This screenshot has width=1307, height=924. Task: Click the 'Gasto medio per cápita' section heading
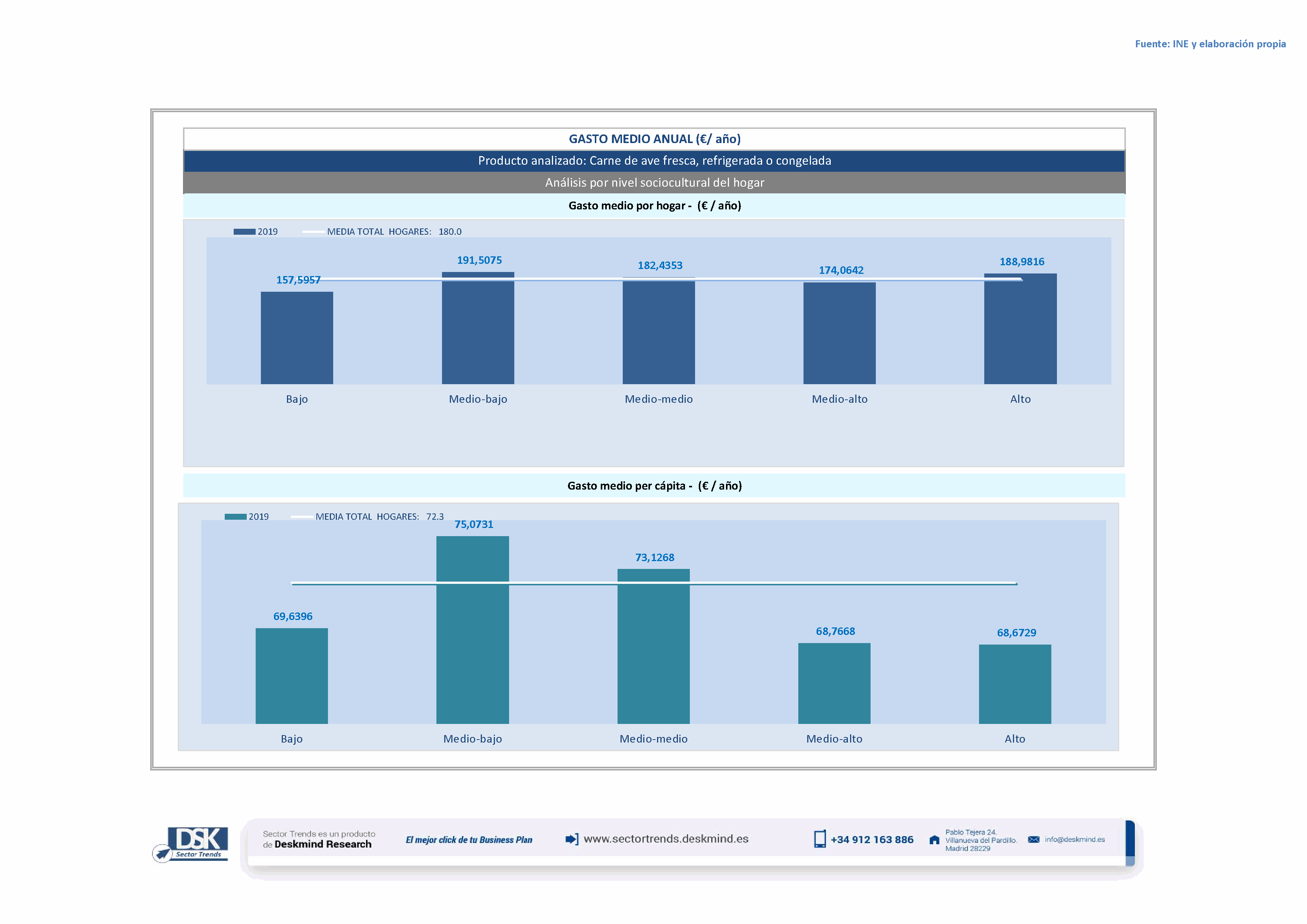tap(654, 485)
